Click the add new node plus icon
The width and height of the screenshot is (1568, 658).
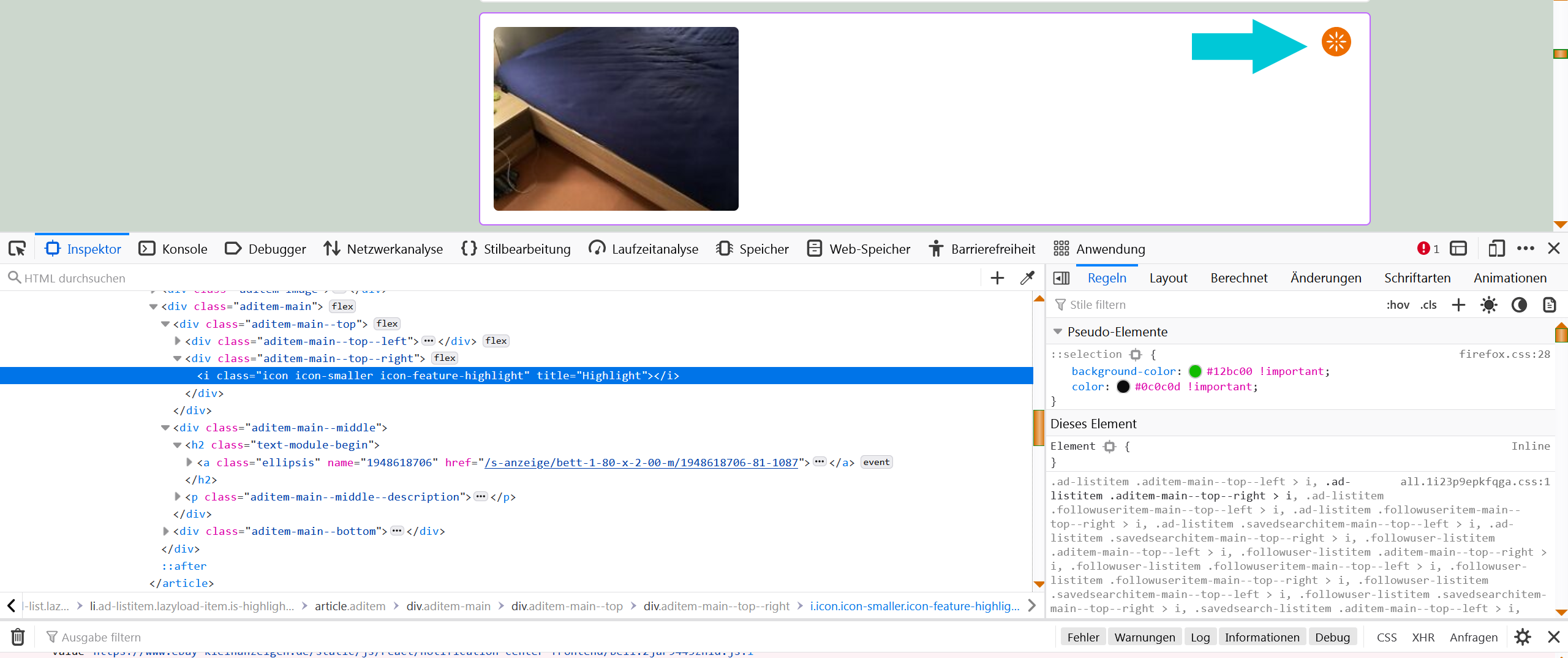(x=997, y=278)
